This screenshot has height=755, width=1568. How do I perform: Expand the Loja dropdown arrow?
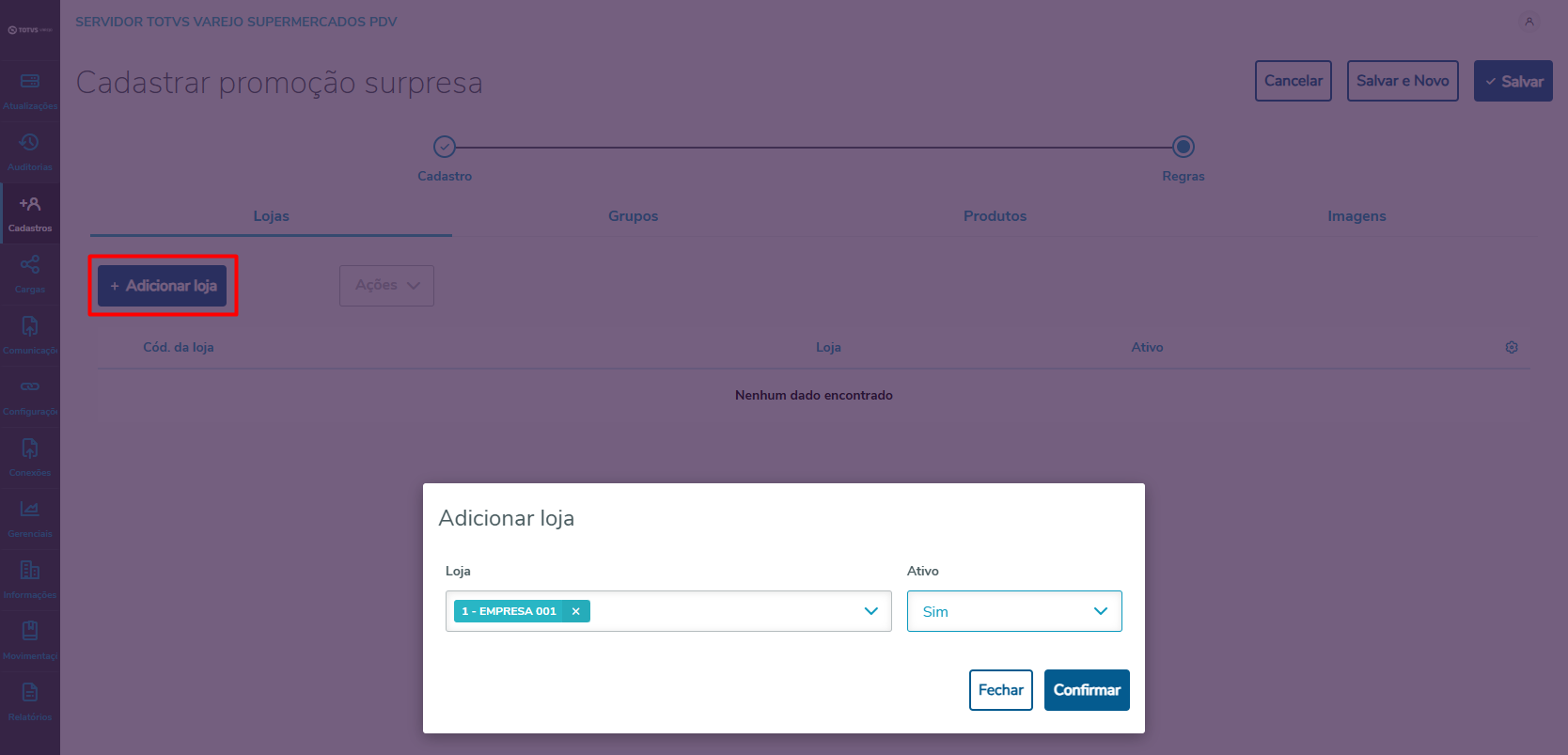871,611
